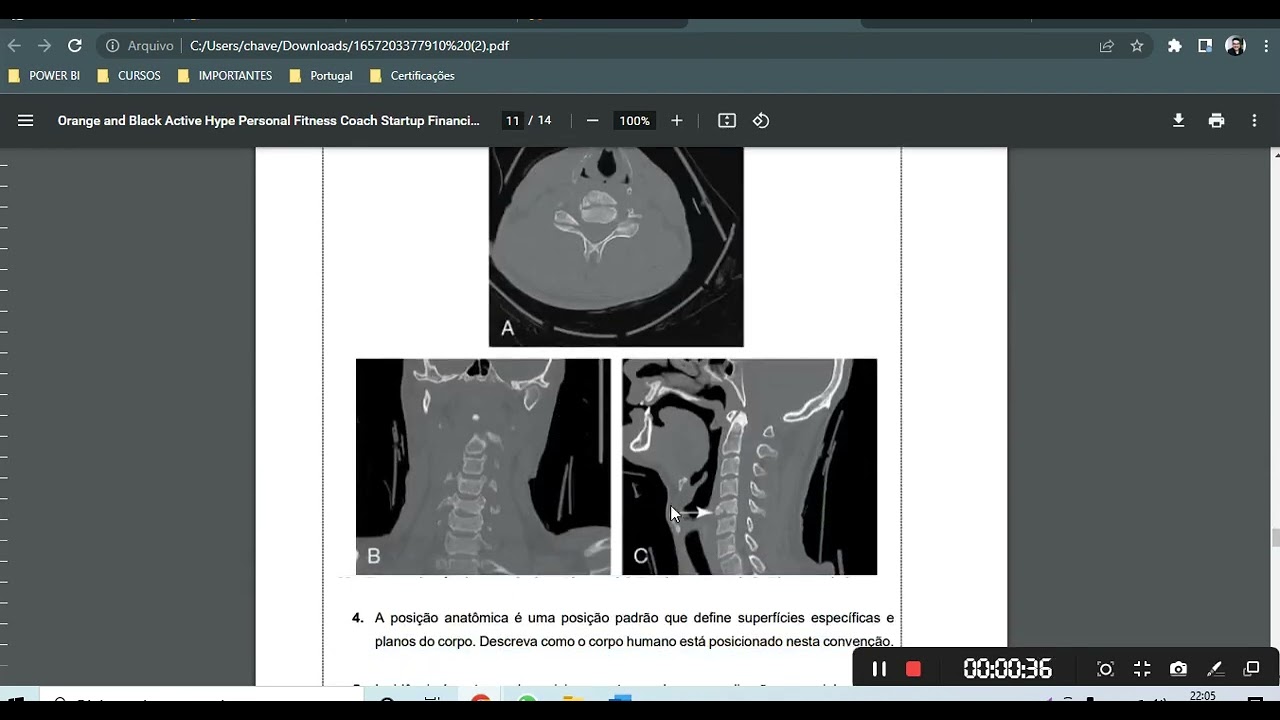Print the PDF document
The width and height of the screenshot is (1280, 720).
click(x=1216, y=120)
